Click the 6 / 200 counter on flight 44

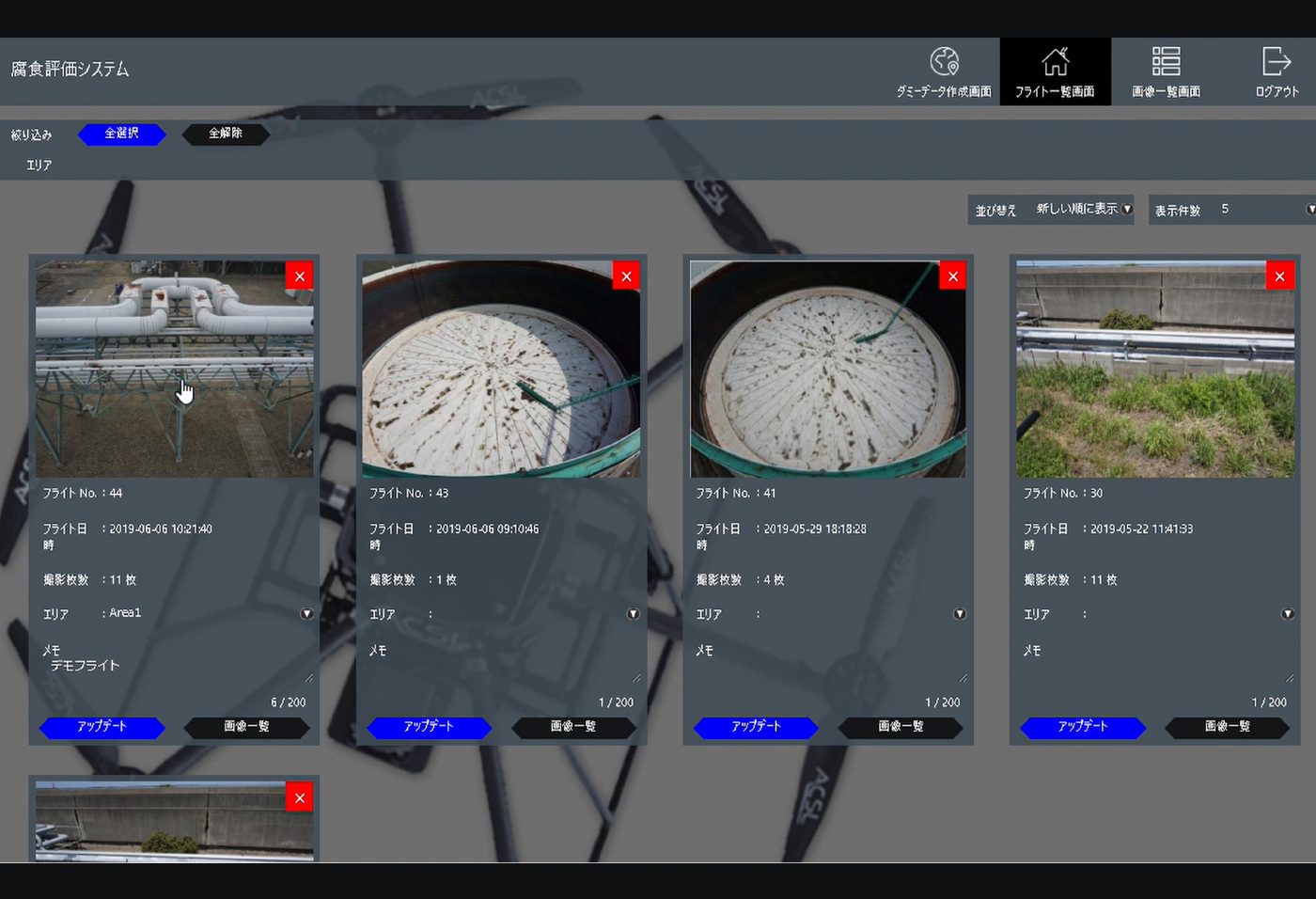coord(289,702)
